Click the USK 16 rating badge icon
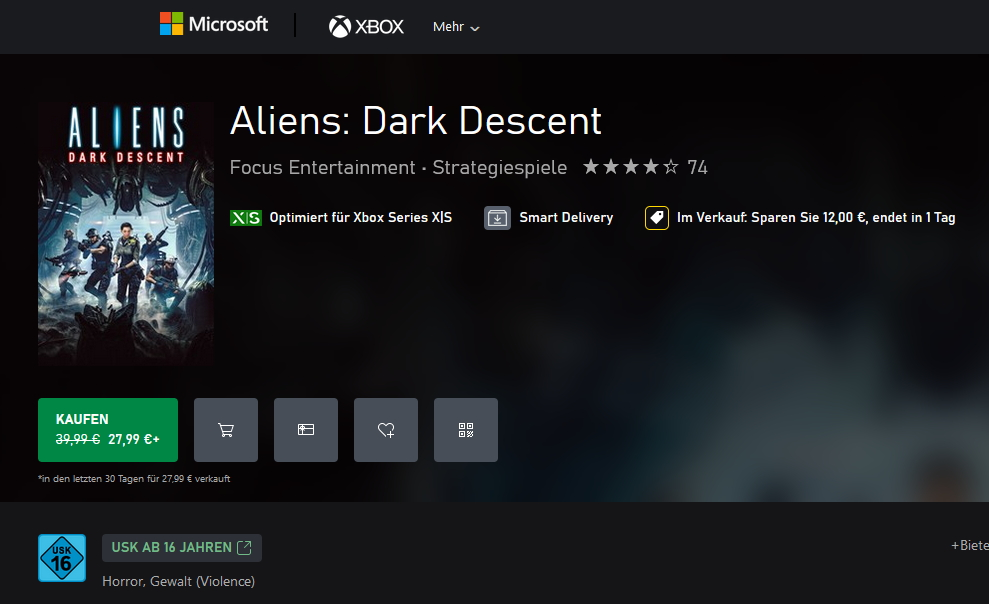 [62, 558]
